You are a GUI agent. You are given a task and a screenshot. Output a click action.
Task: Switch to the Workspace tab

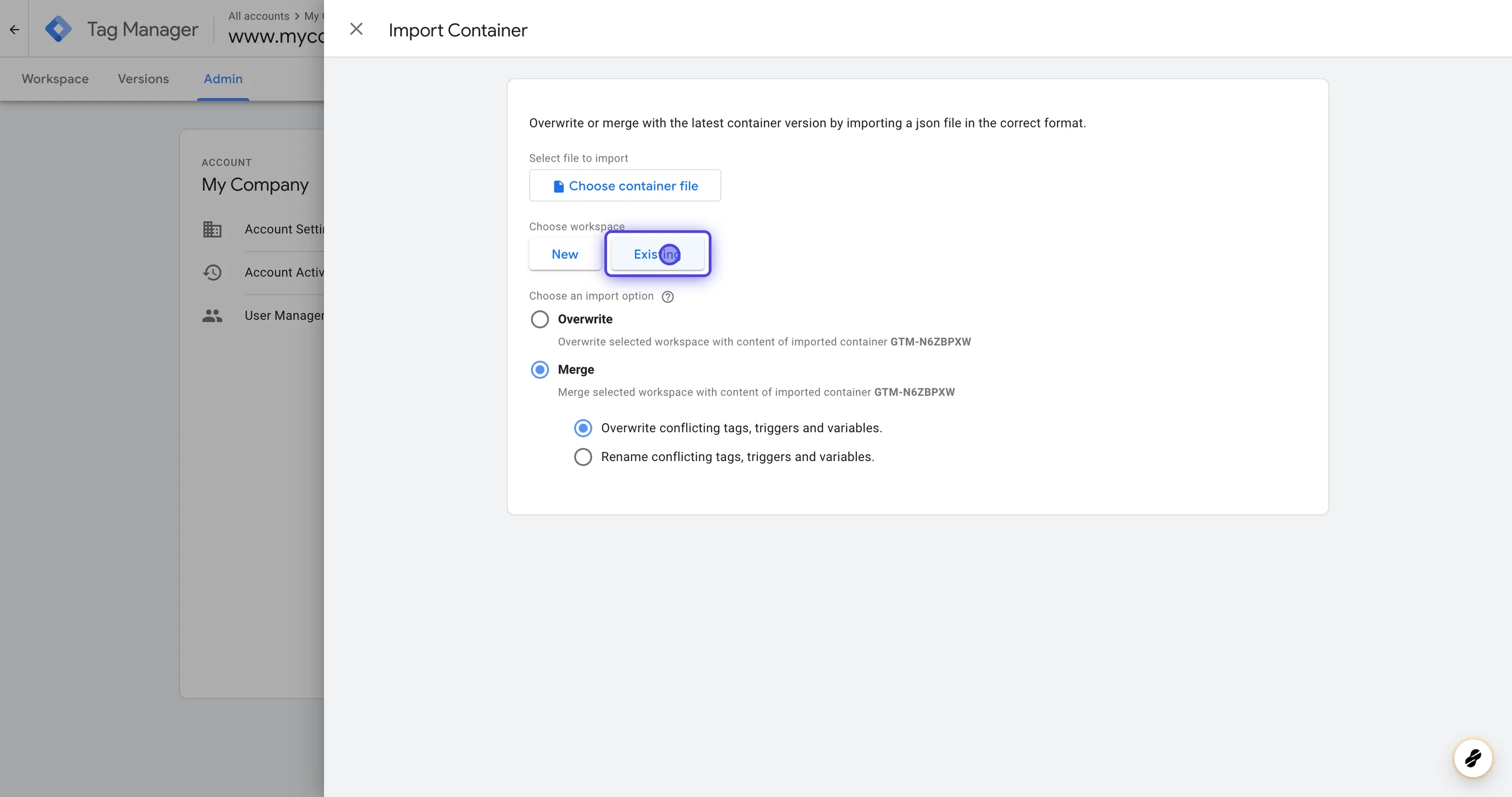click(55, 79)
